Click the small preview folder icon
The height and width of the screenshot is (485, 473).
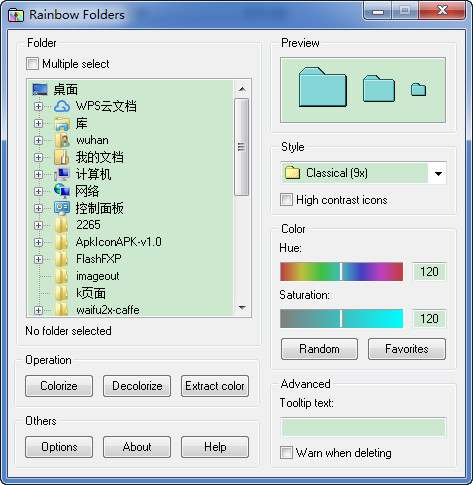point(418,89)
